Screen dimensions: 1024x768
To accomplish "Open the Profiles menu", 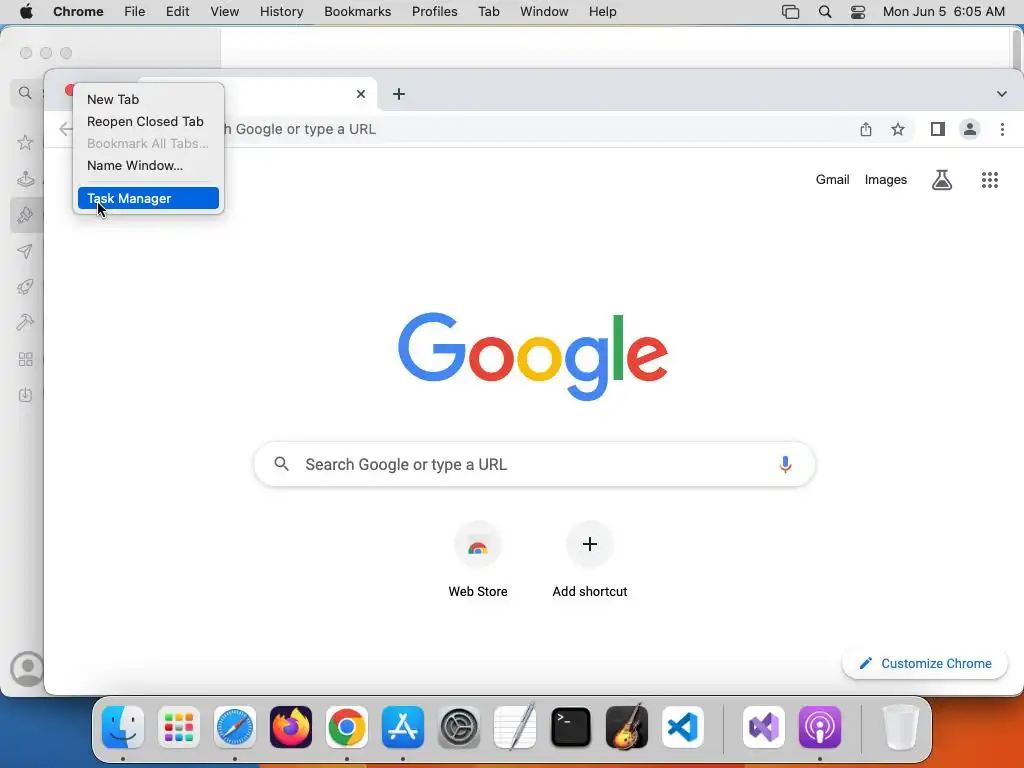I will click(434, 12).
